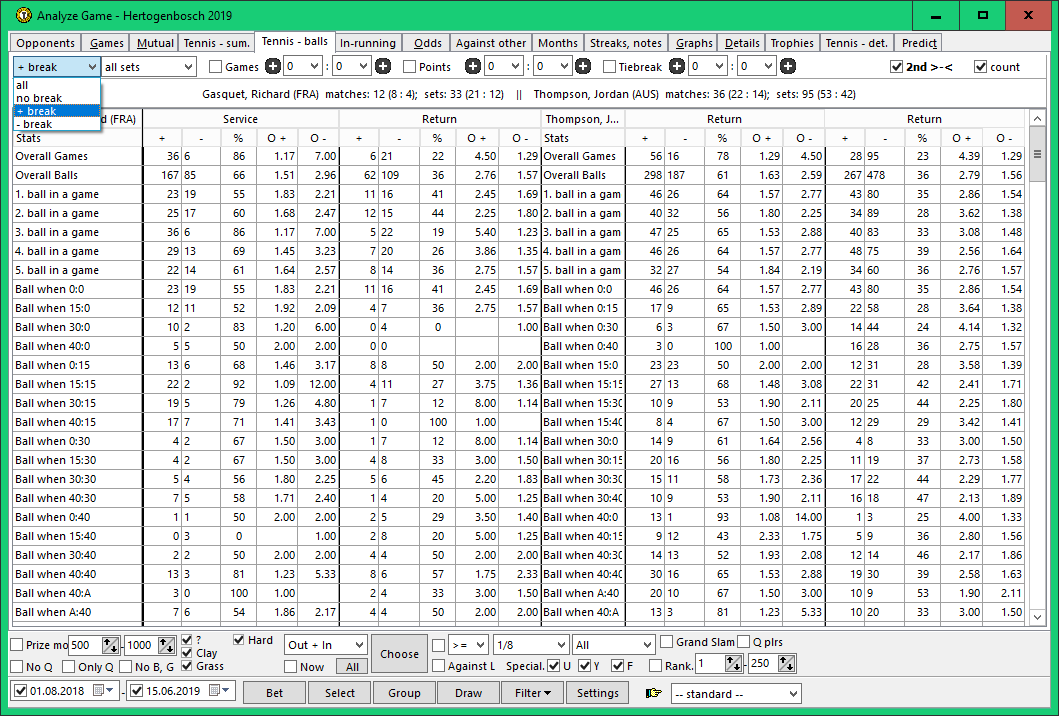Switch to the In-running tab

pos(368,43)
